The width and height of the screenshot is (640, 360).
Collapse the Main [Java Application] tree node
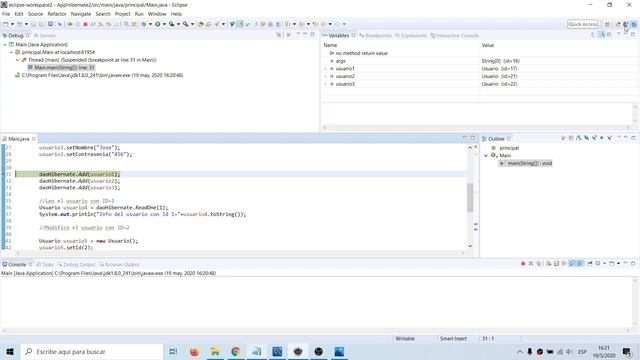tap(5, 44)
